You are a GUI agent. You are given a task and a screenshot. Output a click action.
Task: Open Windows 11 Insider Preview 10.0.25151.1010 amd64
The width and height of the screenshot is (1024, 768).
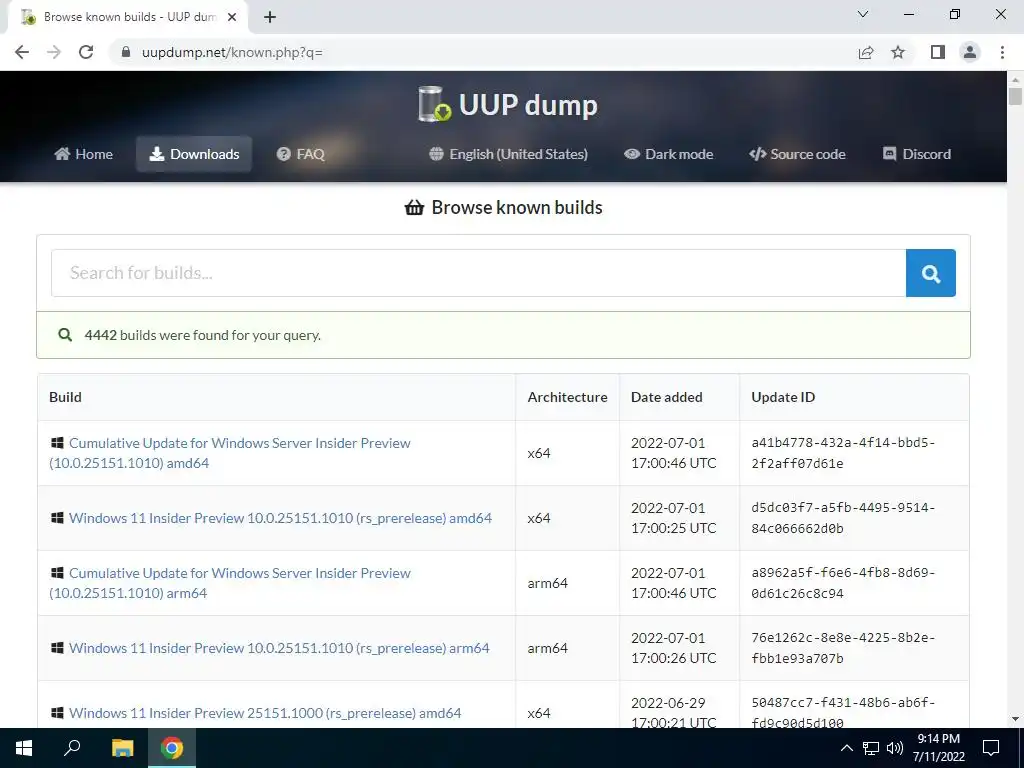[280, 518]
